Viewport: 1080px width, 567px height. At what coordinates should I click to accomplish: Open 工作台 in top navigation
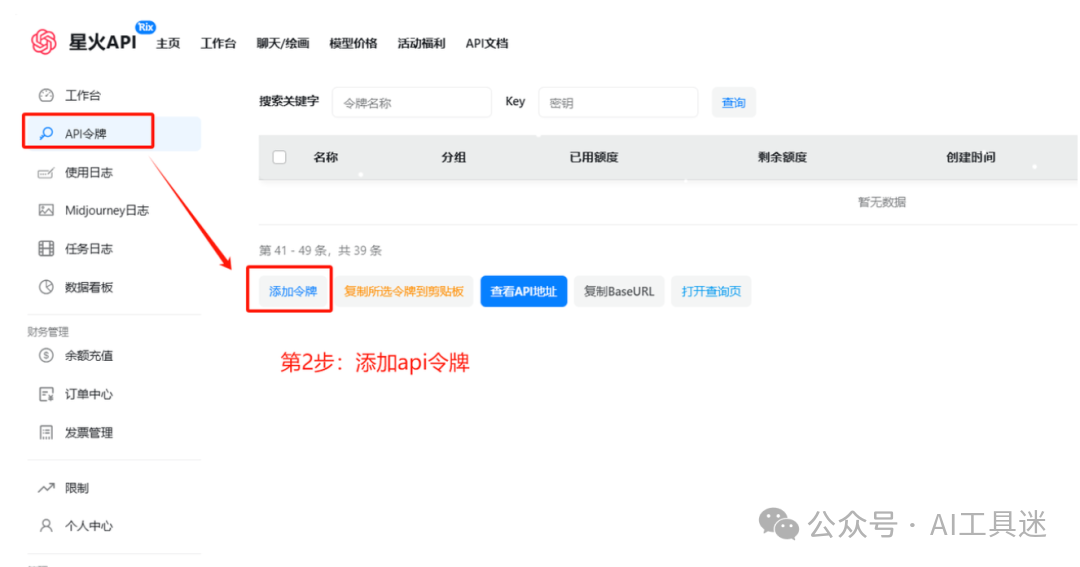(218, 43)
